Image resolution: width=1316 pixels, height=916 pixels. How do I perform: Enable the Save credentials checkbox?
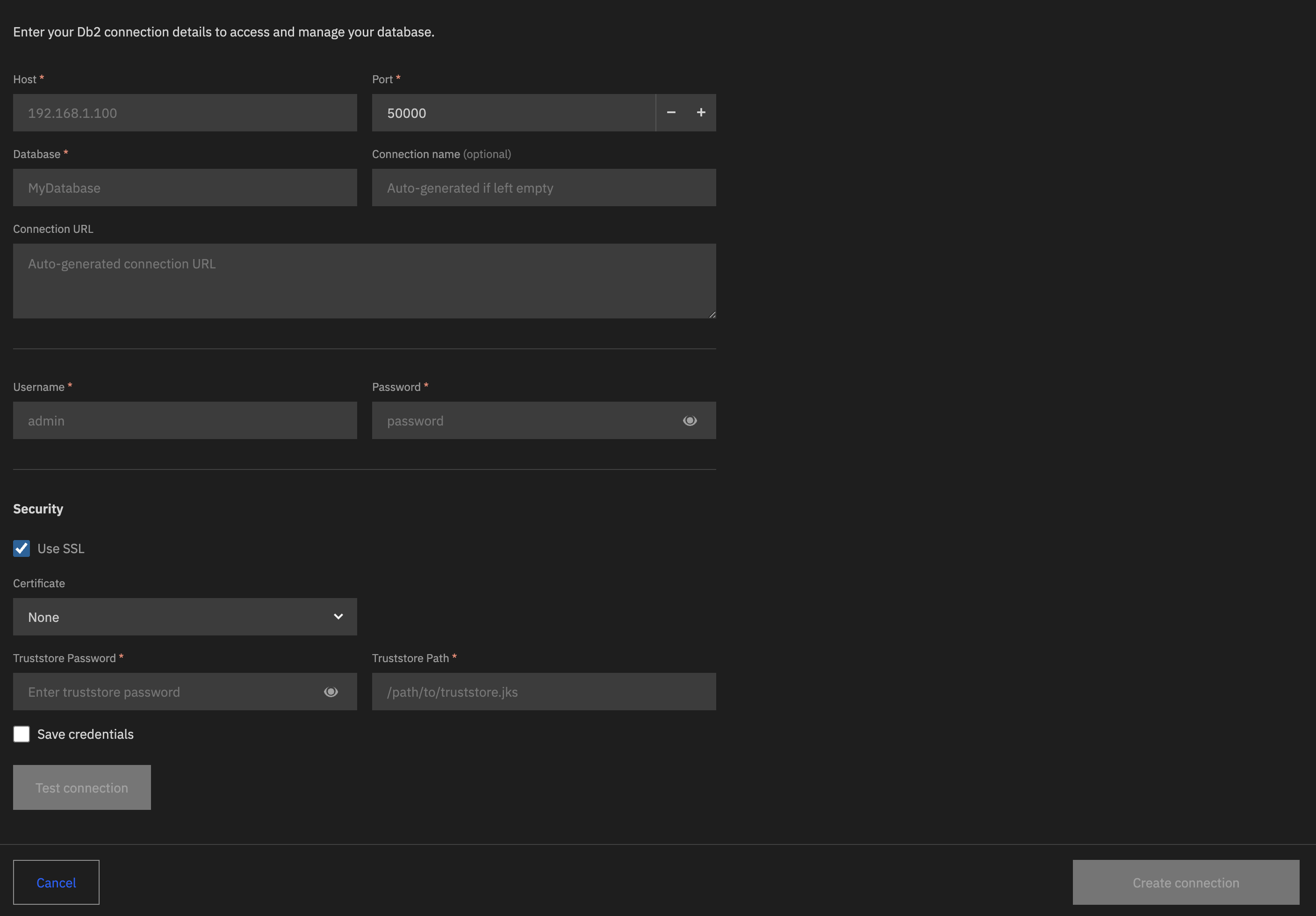coord(21,734)
